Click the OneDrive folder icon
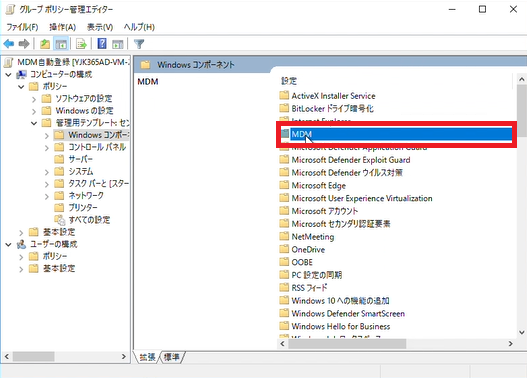The width and height of the screenshot is (527, 378). point(284,249)
